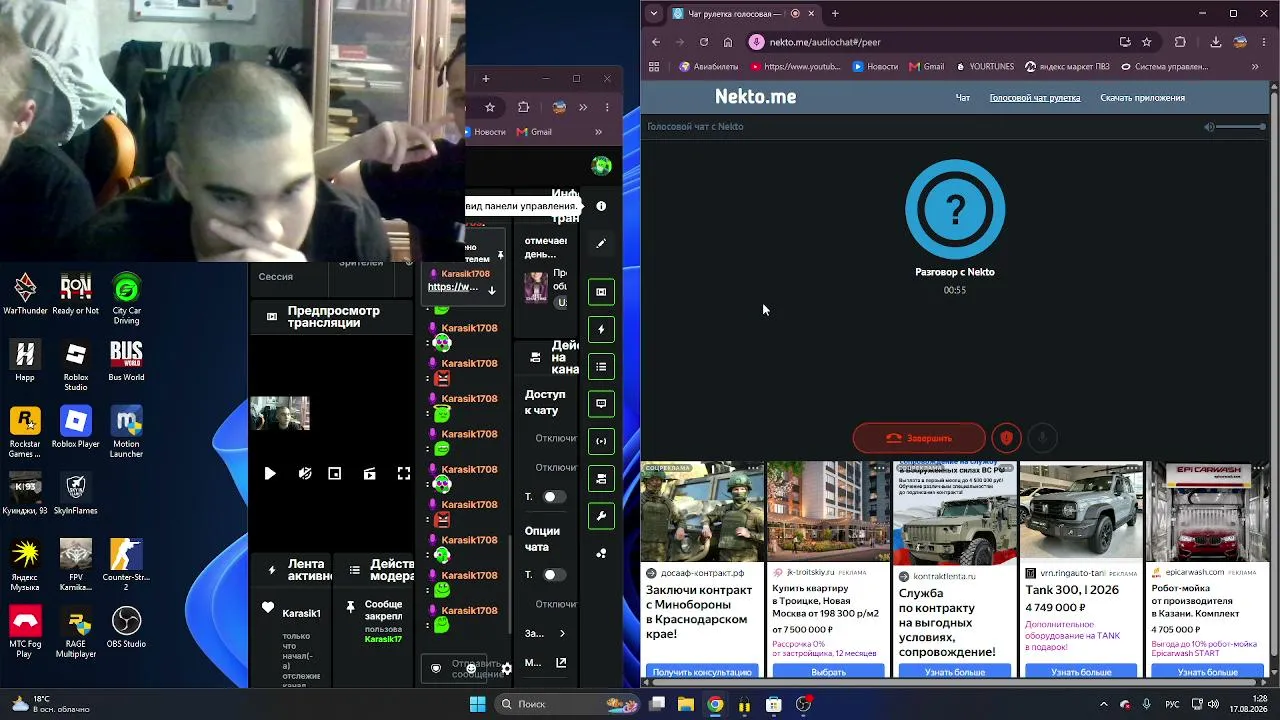Expand hidden bookmarks chevron in Nekto browser

click(1255, 67)
